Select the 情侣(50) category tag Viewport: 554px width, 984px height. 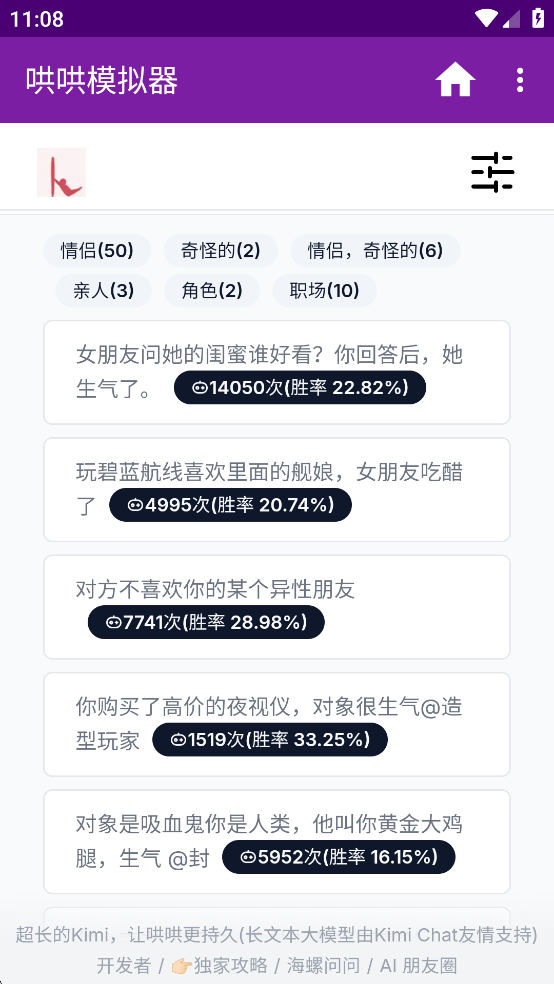click(97, 251)
